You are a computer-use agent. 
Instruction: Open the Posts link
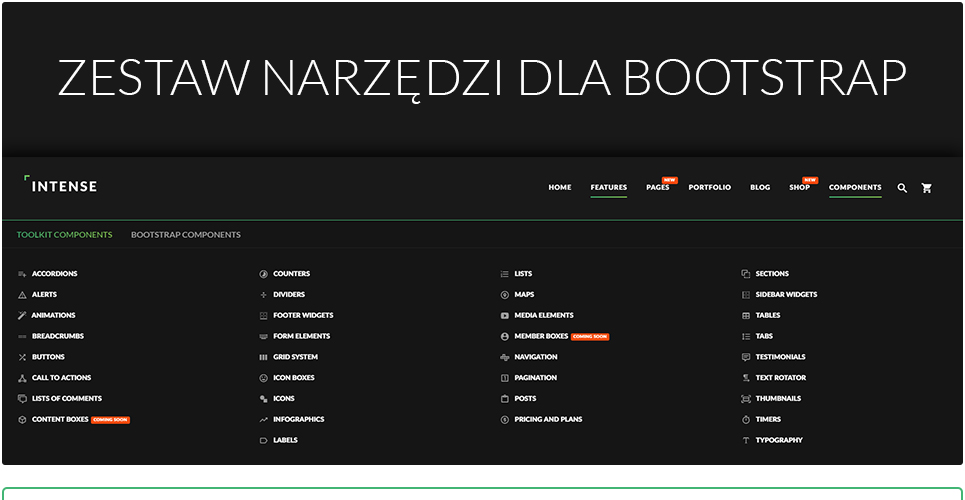525,399
